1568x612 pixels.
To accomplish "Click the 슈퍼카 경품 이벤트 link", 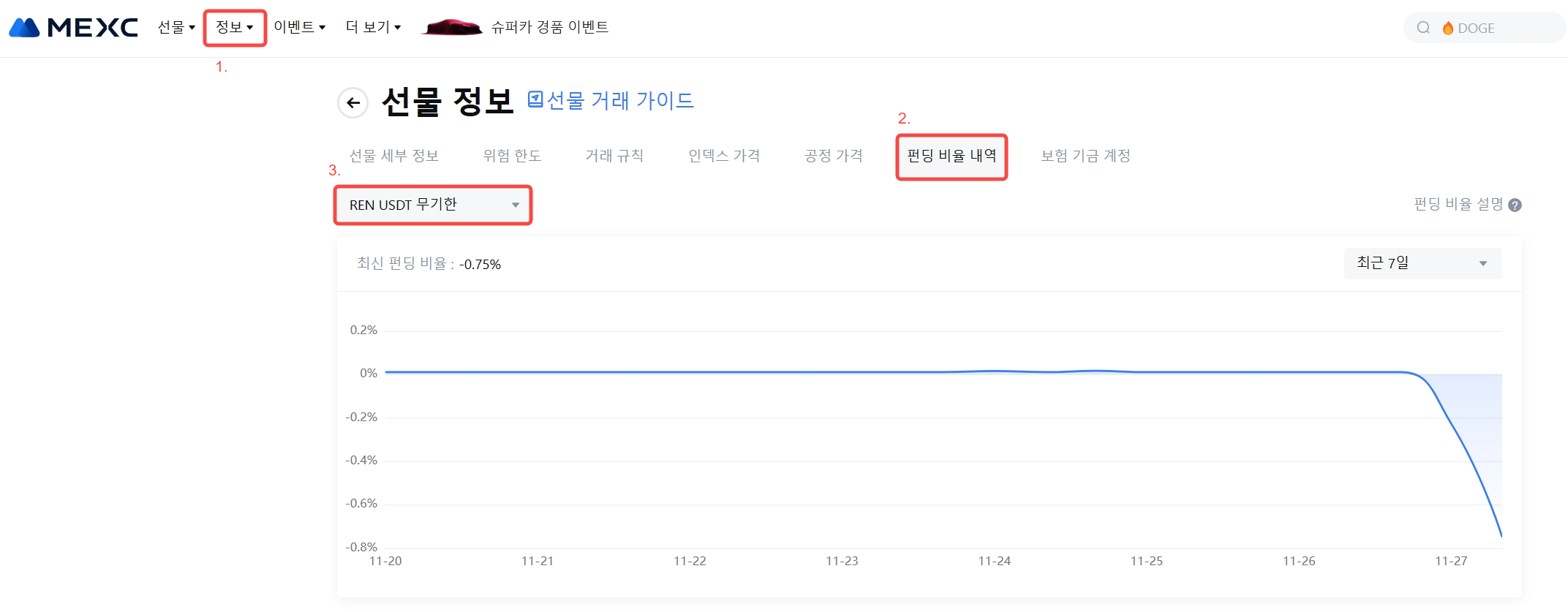I will [x=549, y=28].
